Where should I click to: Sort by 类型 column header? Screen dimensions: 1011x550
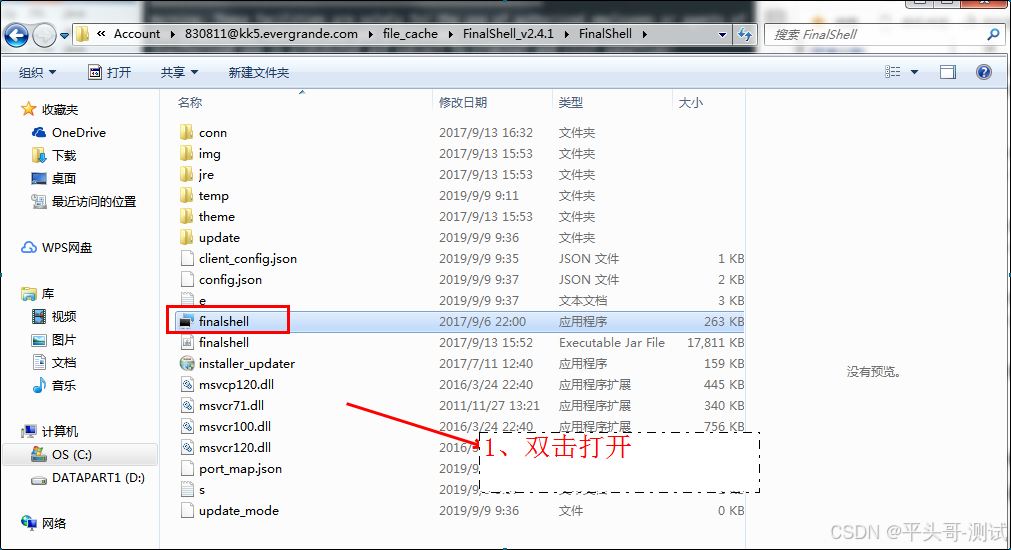571,103
